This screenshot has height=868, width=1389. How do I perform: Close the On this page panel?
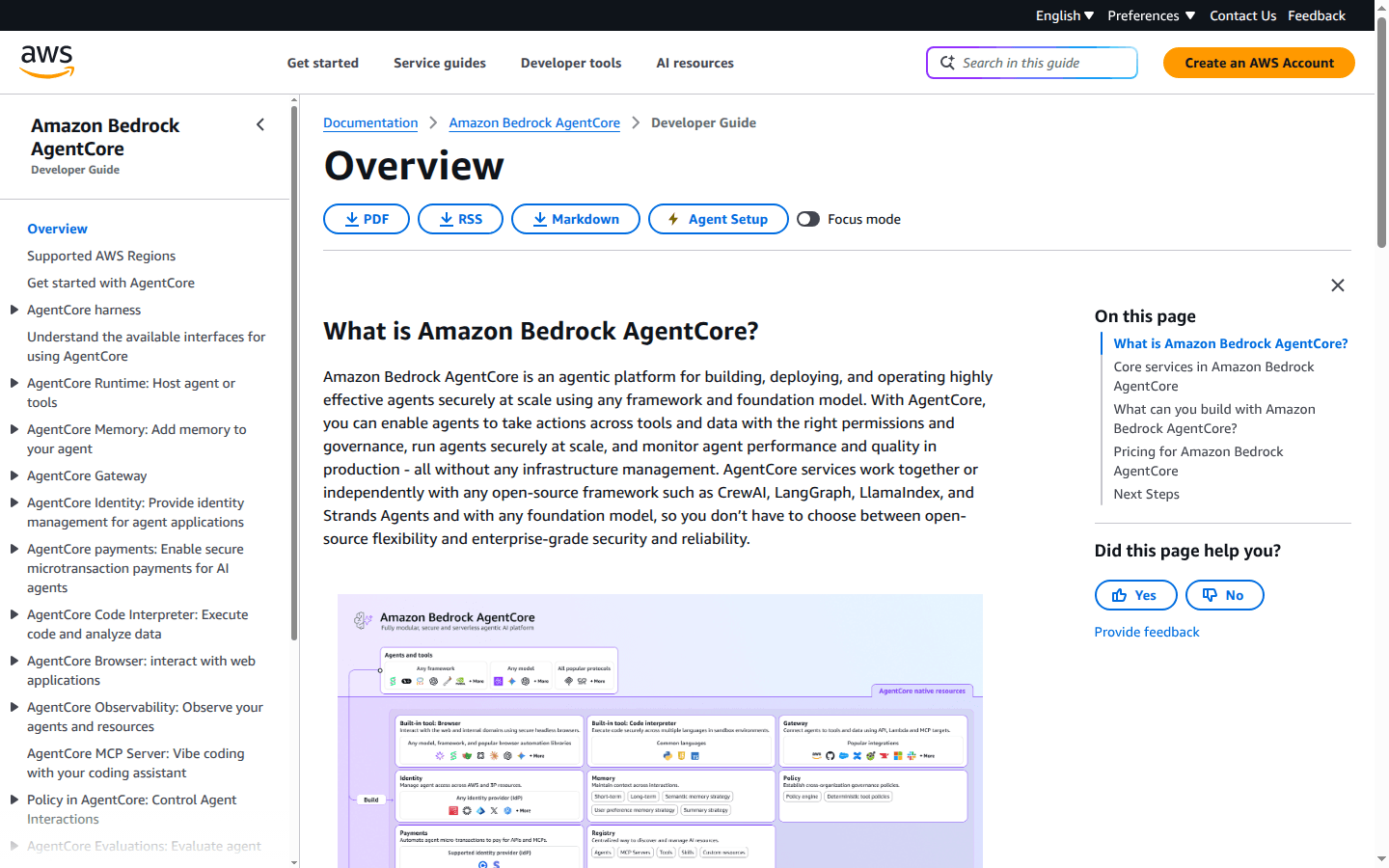tap(1337, 285)
